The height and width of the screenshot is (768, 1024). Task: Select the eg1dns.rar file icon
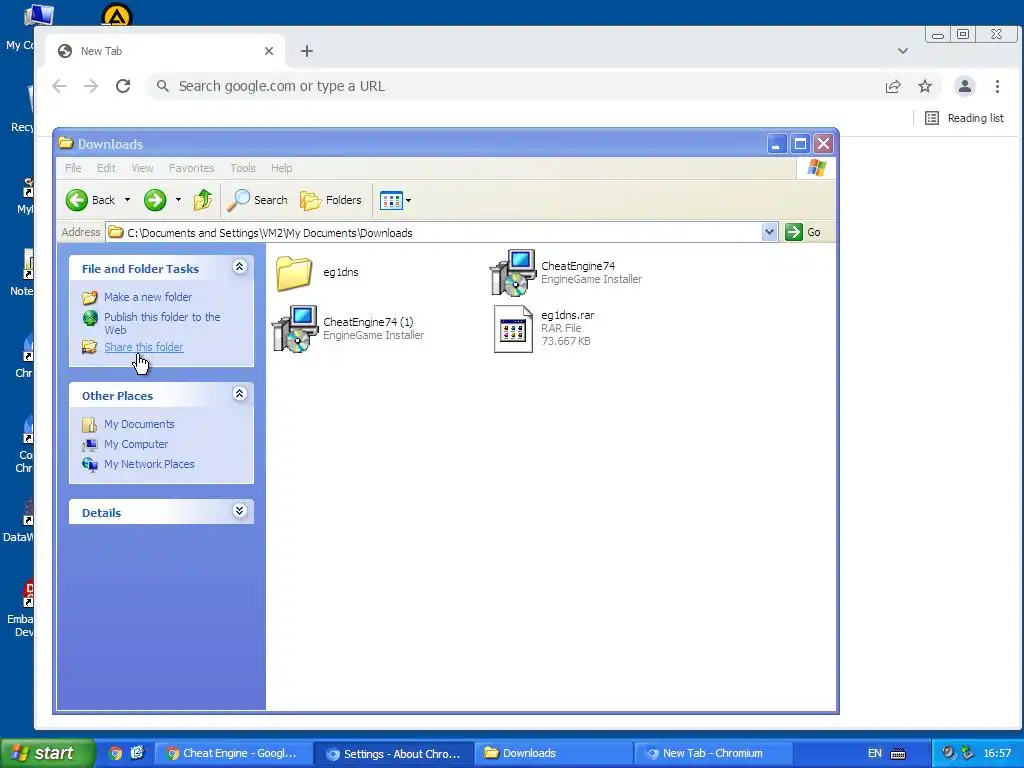(x=513, y=328)
